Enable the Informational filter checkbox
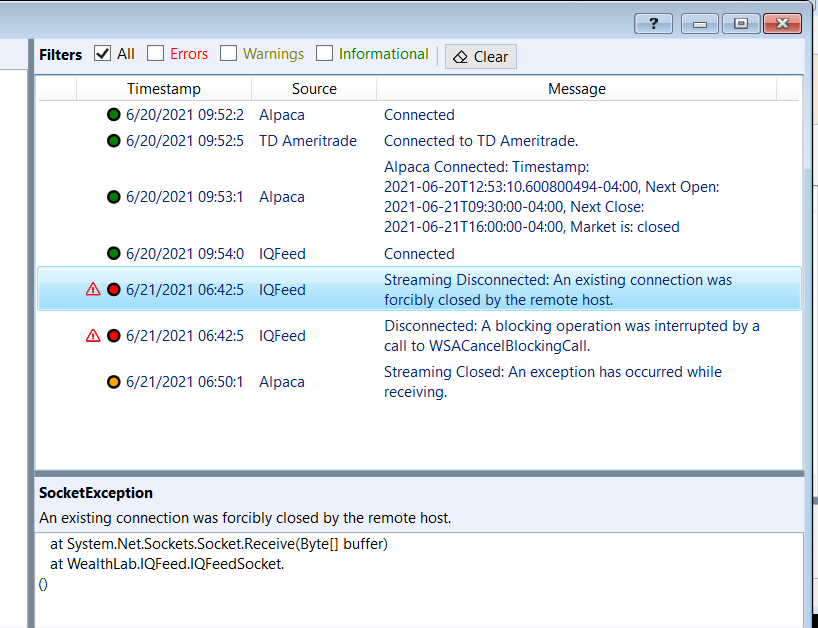This screenshot has height=628, width=818. click(x=324, y=53)
